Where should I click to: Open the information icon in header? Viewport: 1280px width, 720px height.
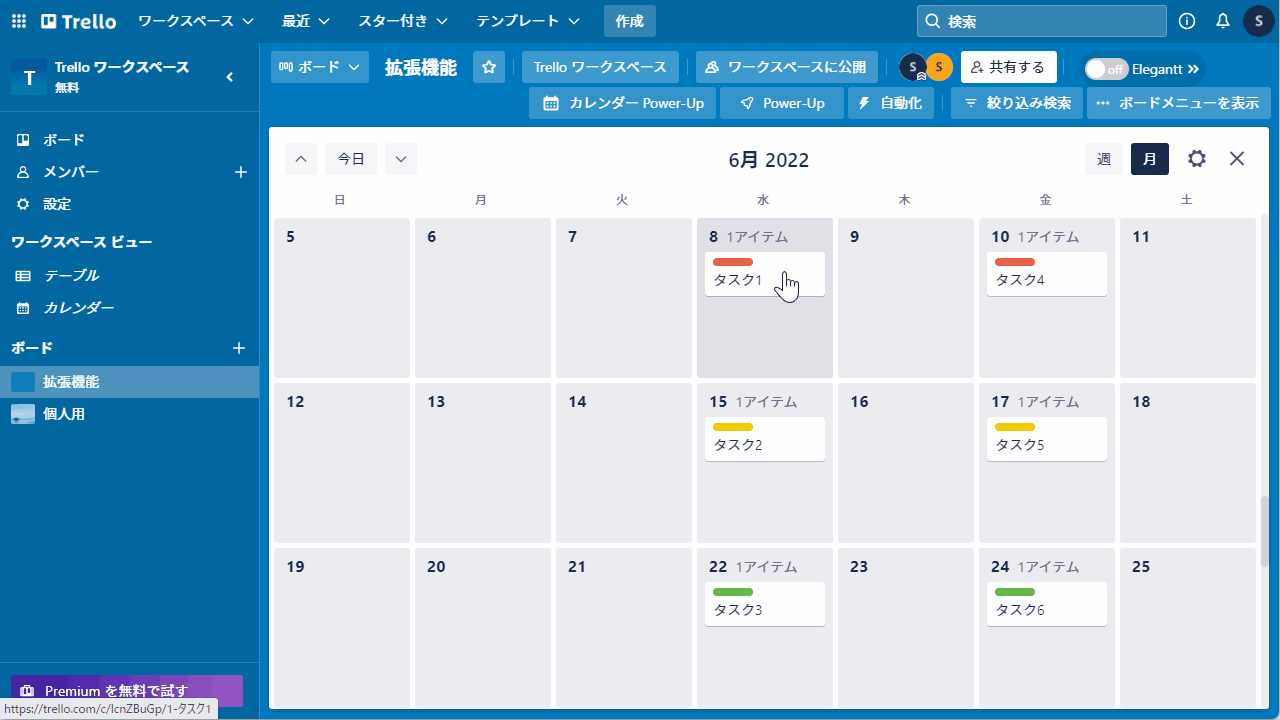click(x=1187, y=21)
